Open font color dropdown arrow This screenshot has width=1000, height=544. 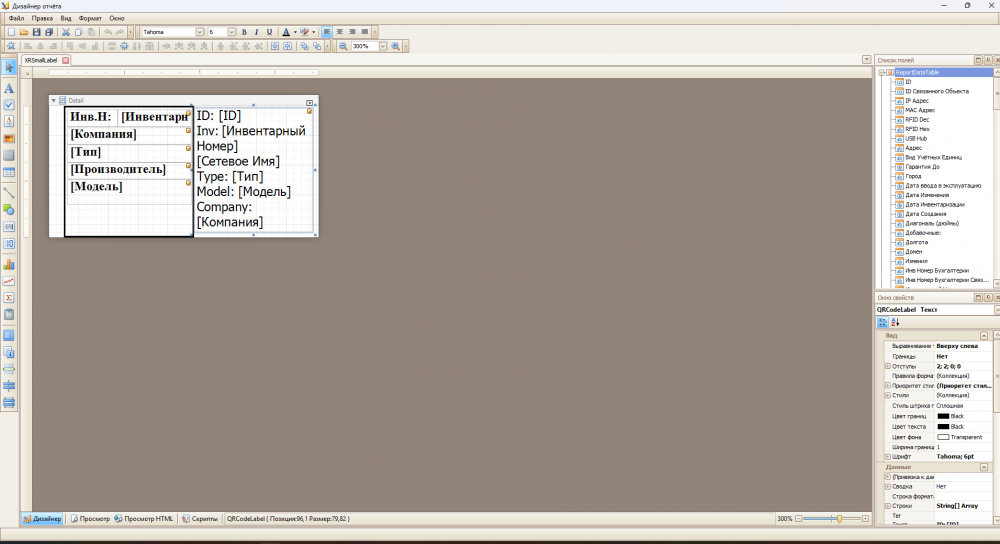click(x=295, y=32)
